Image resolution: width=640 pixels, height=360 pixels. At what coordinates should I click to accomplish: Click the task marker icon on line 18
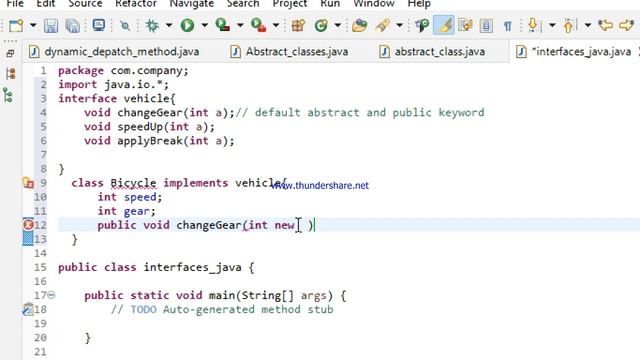click(28, 309)
